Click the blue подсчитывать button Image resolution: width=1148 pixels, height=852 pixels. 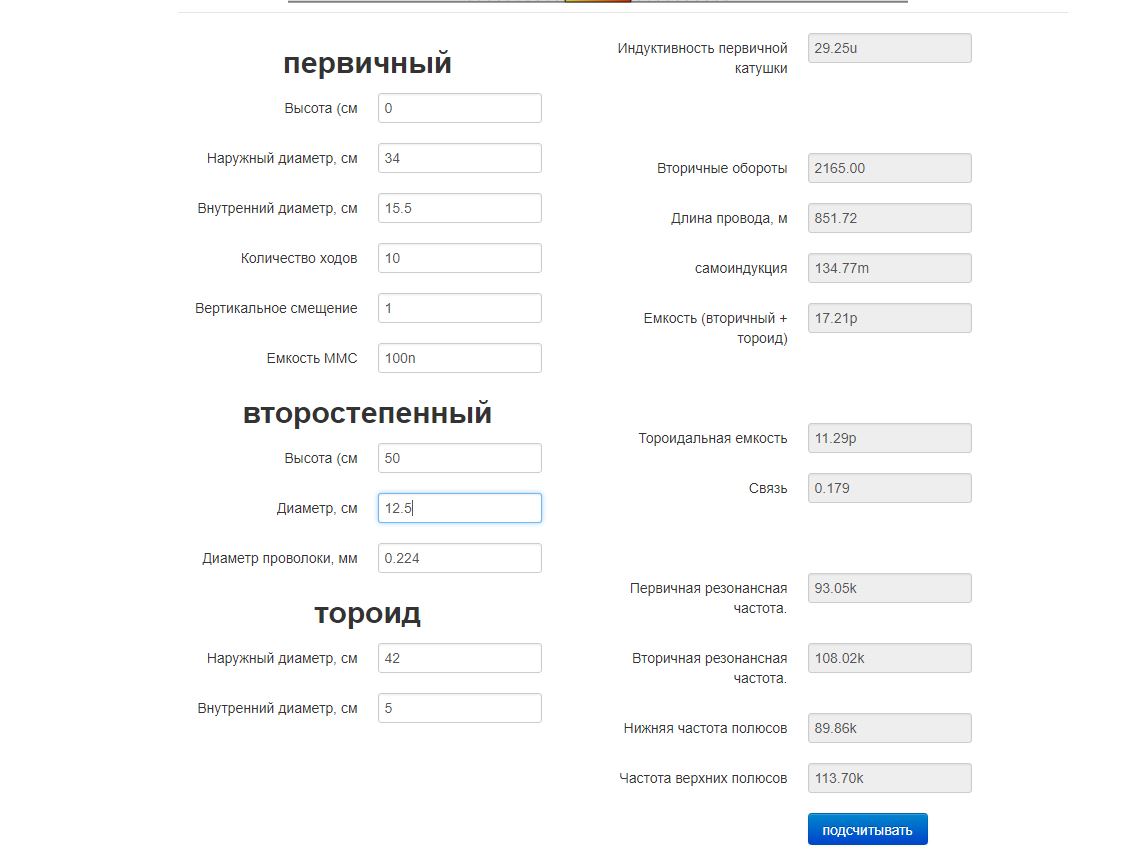[868, 829]
